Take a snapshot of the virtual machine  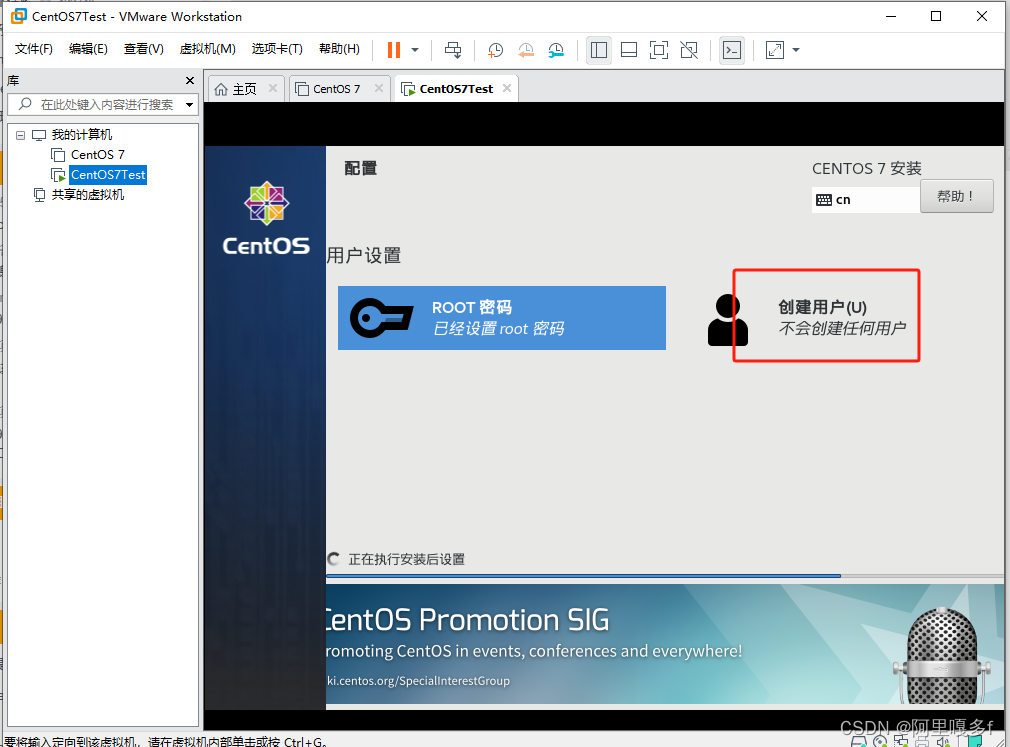494,50
